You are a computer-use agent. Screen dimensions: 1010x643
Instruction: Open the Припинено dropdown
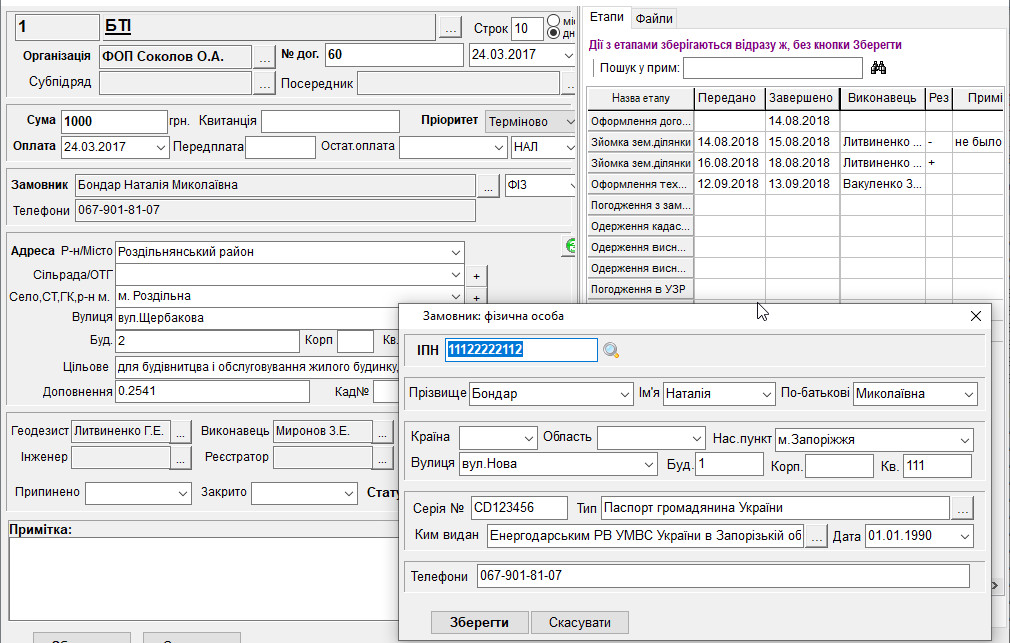coord(182,494)
